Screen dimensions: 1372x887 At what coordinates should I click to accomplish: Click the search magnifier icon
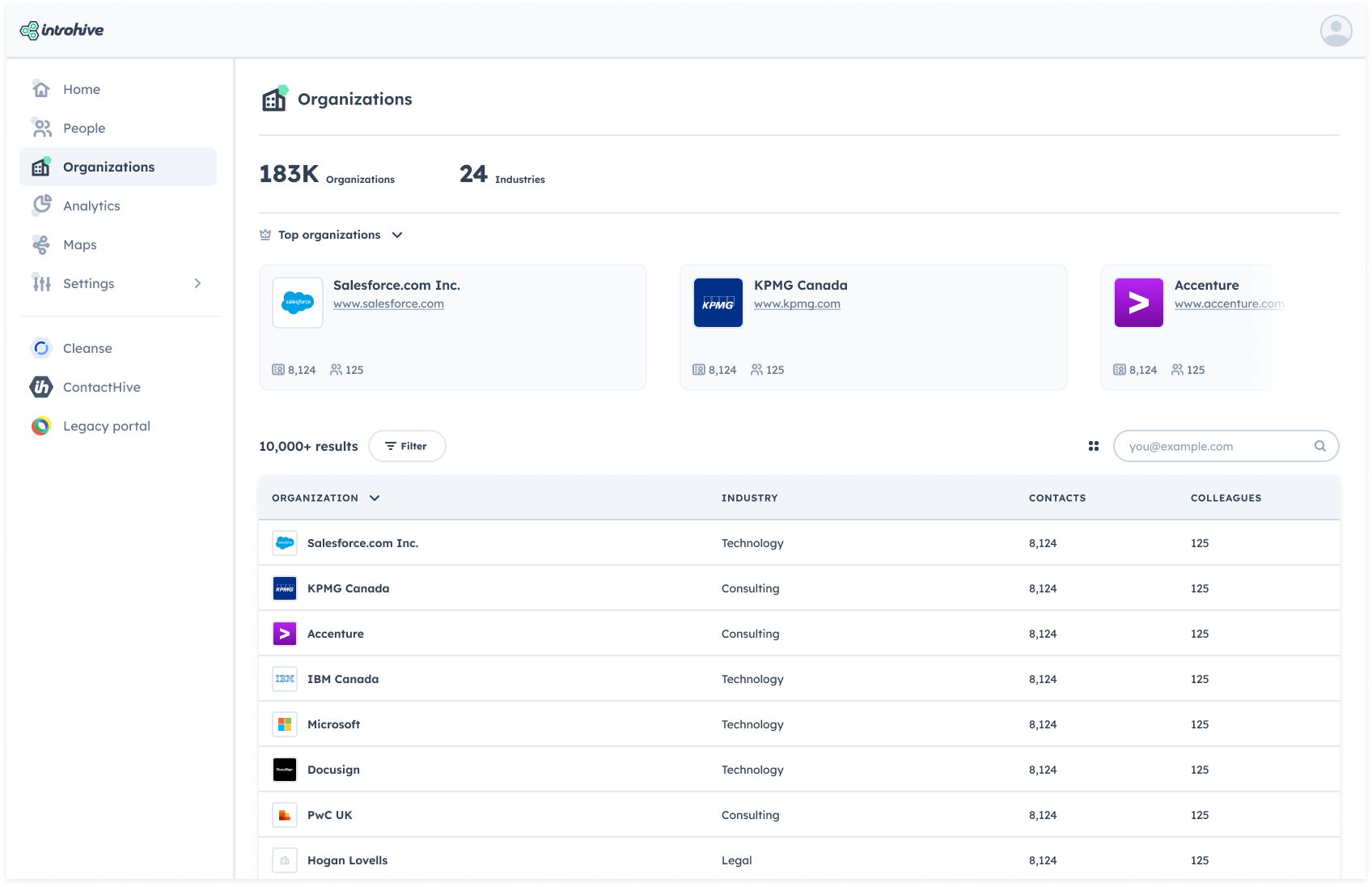pos(1320,446)
